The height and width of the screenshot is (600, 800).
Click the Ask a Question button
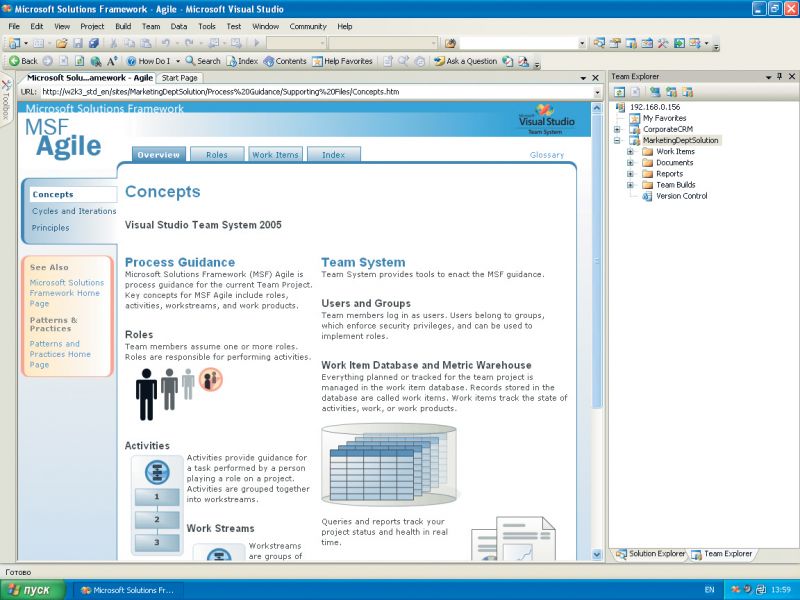(x=465, y=61)
